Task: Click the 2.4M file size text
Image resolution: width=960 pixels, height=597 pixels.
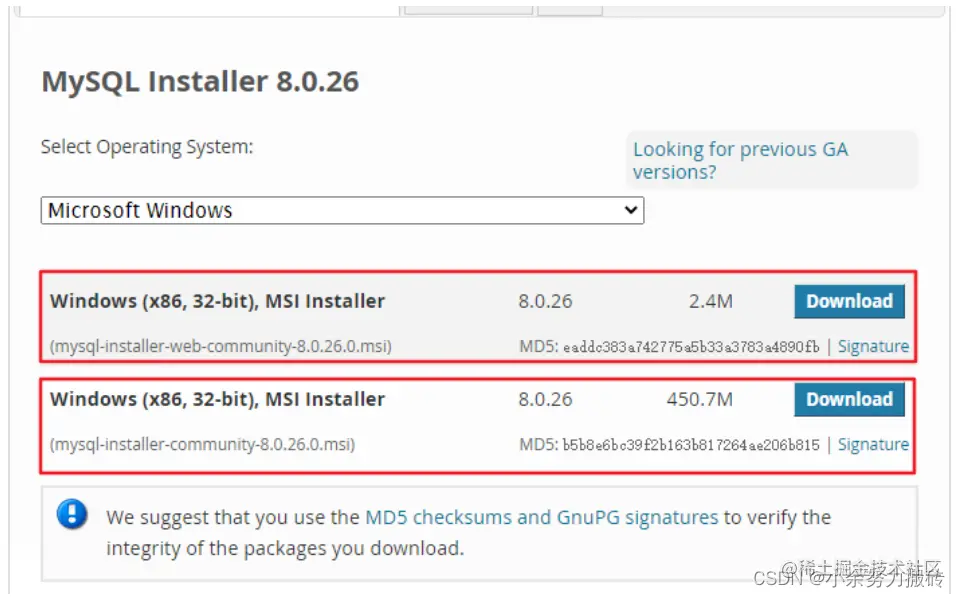Action: [711, 301]
